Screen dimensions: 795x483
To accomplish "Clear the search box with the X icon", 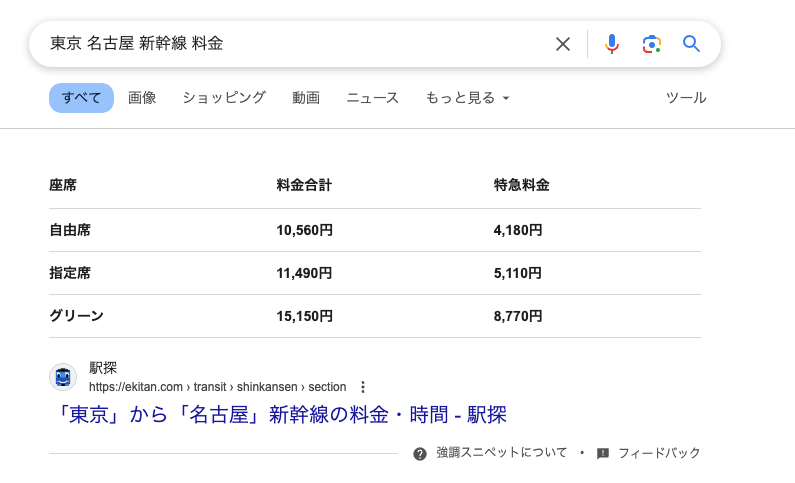I will pyautogui.click(x=563, y=44).
